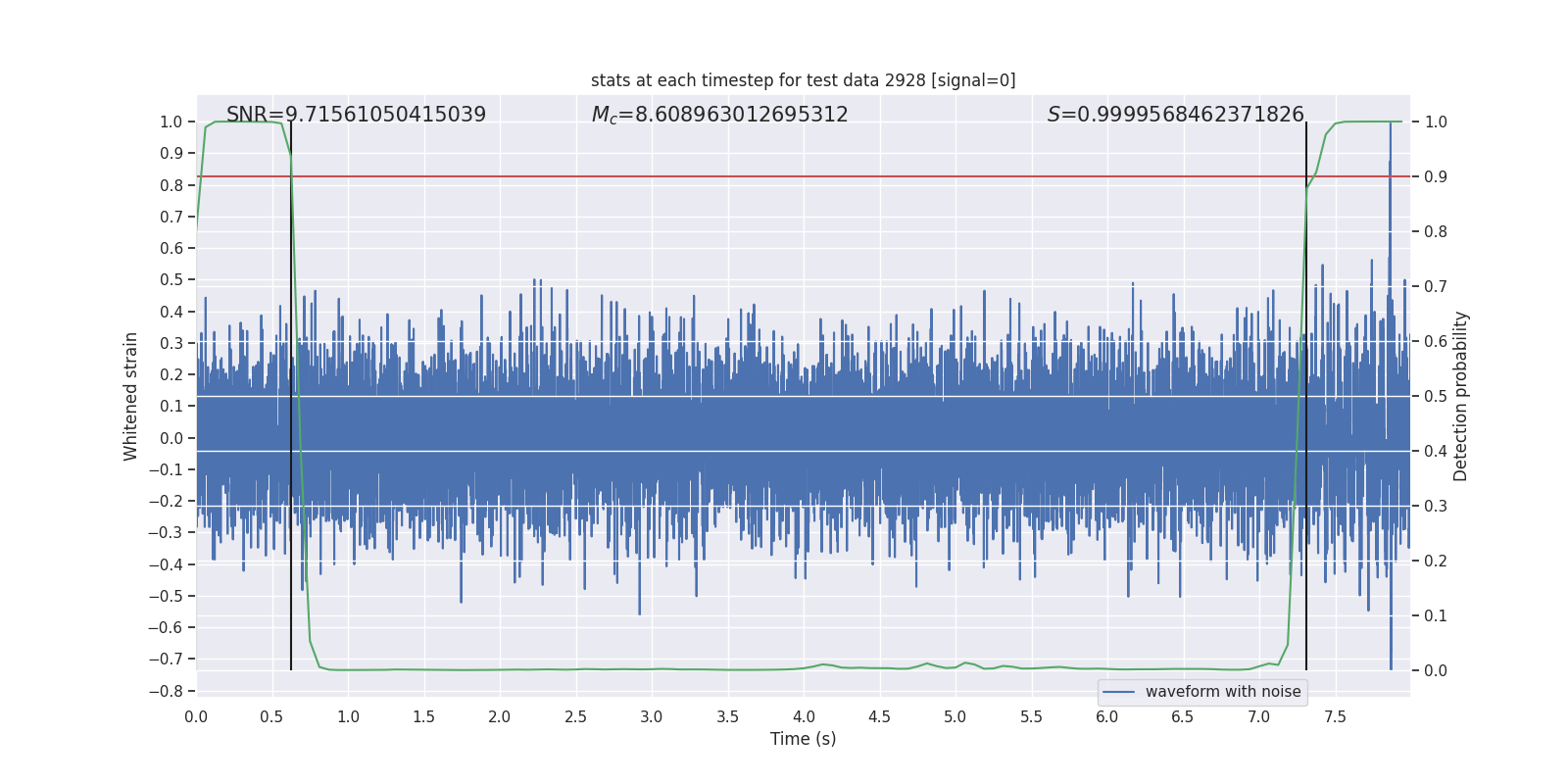
Task: Click the 'Detection probability' axis label
Action: coord(1461,396)
